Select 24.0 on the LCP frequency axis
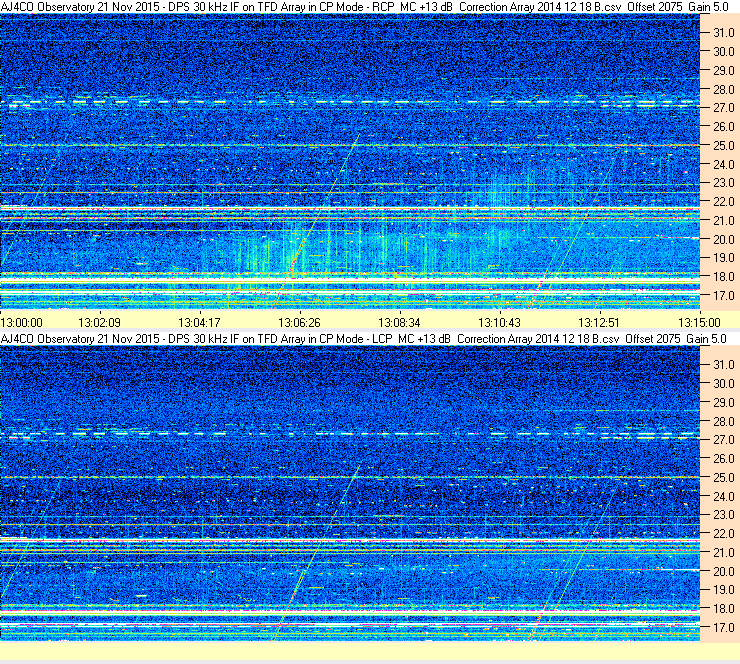The height and width of the screenshot is (664, 740). (724, 496)
